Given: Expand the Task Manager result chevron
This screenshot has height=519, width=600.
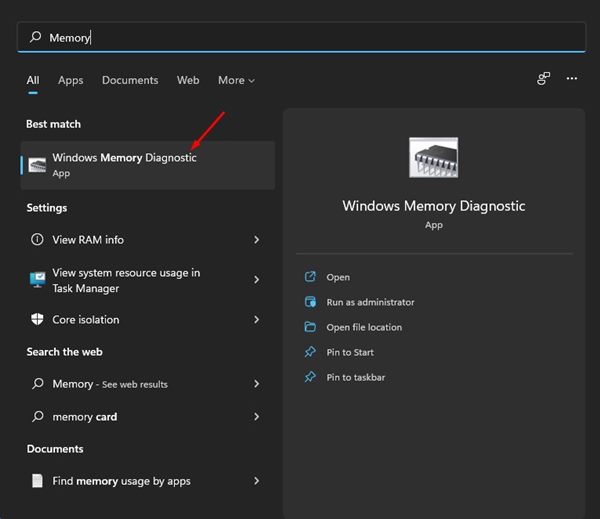Looking at the screenshot, I should 256,280.
